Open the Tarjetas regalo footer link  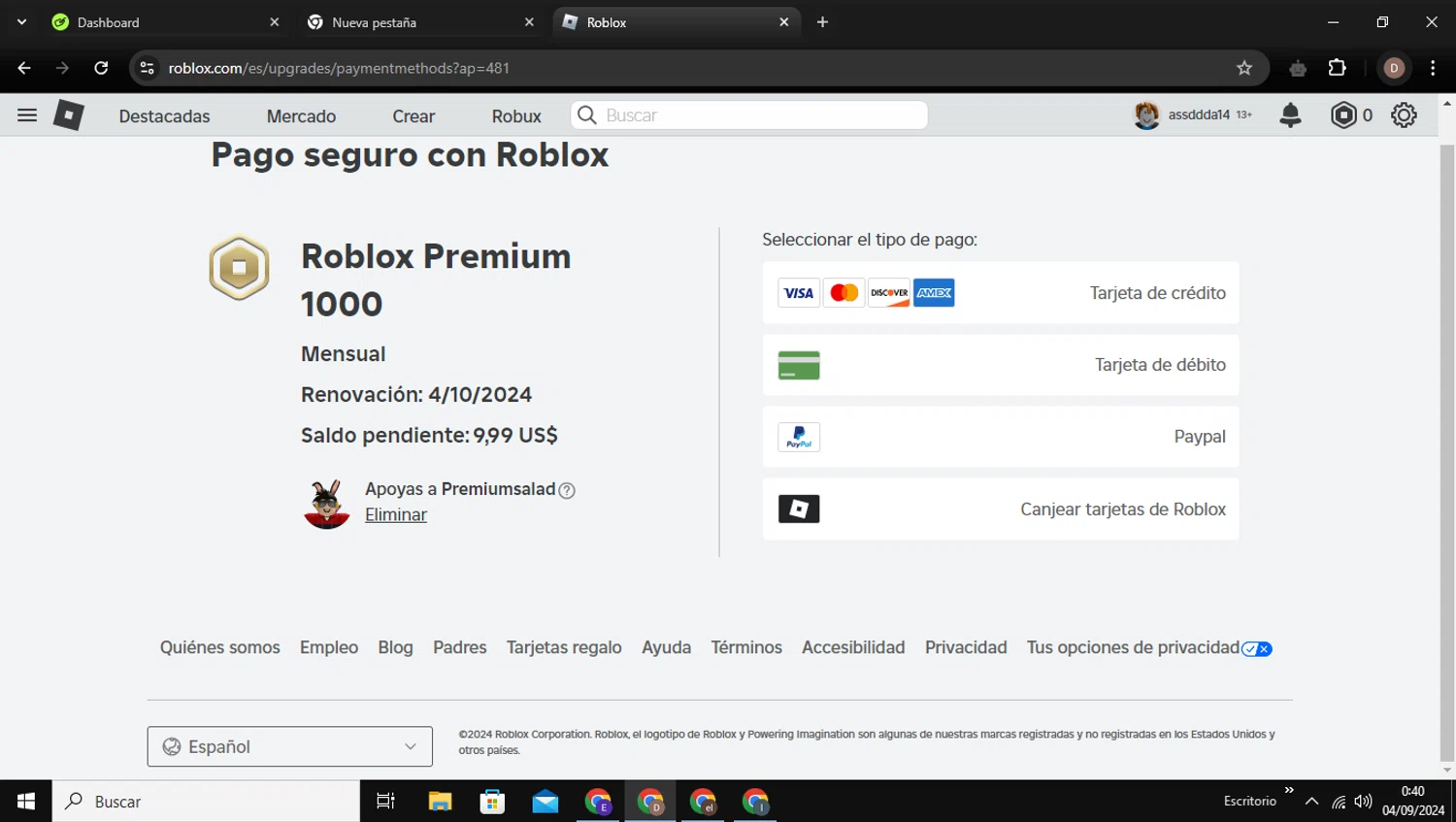pos(564,647)
